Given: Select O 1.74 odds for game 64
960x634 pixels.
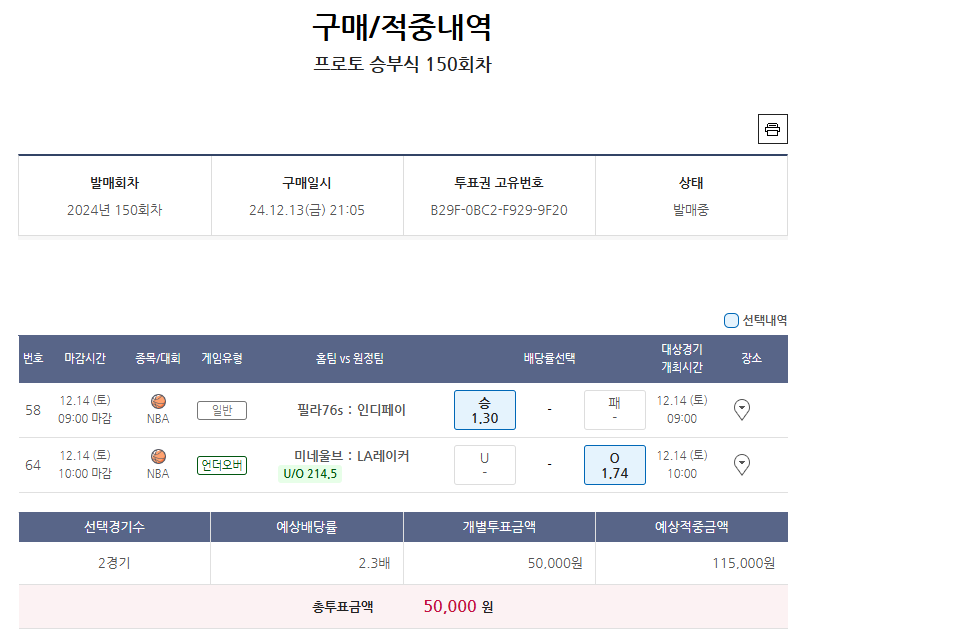Looking at the screenshot, I should click(x=614, y=465).
